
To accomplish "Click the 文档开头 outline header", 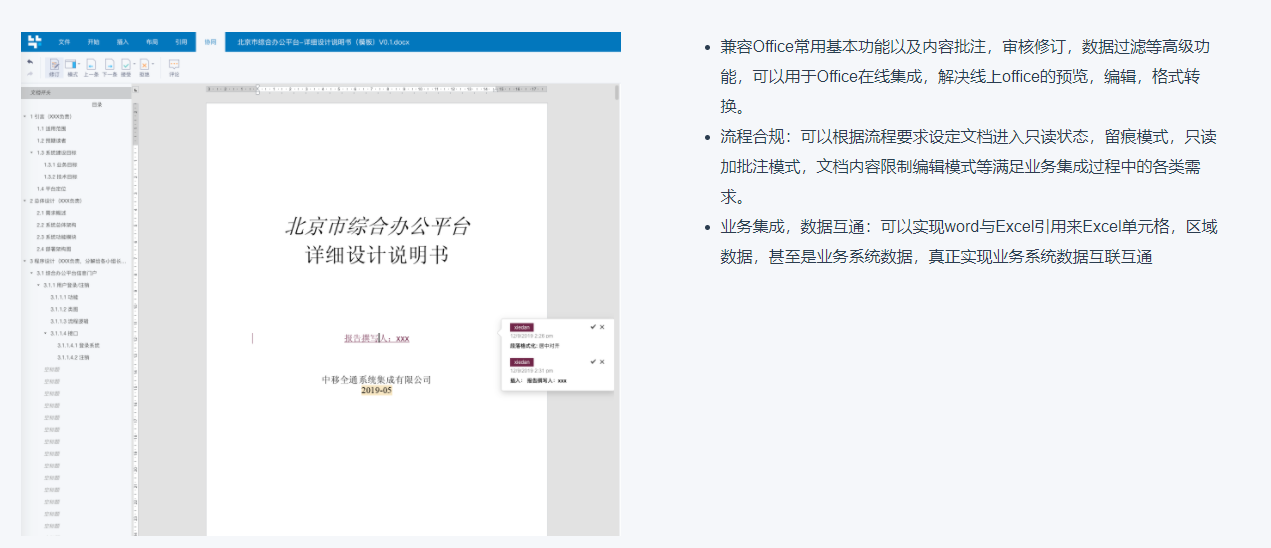I will 76,92.
